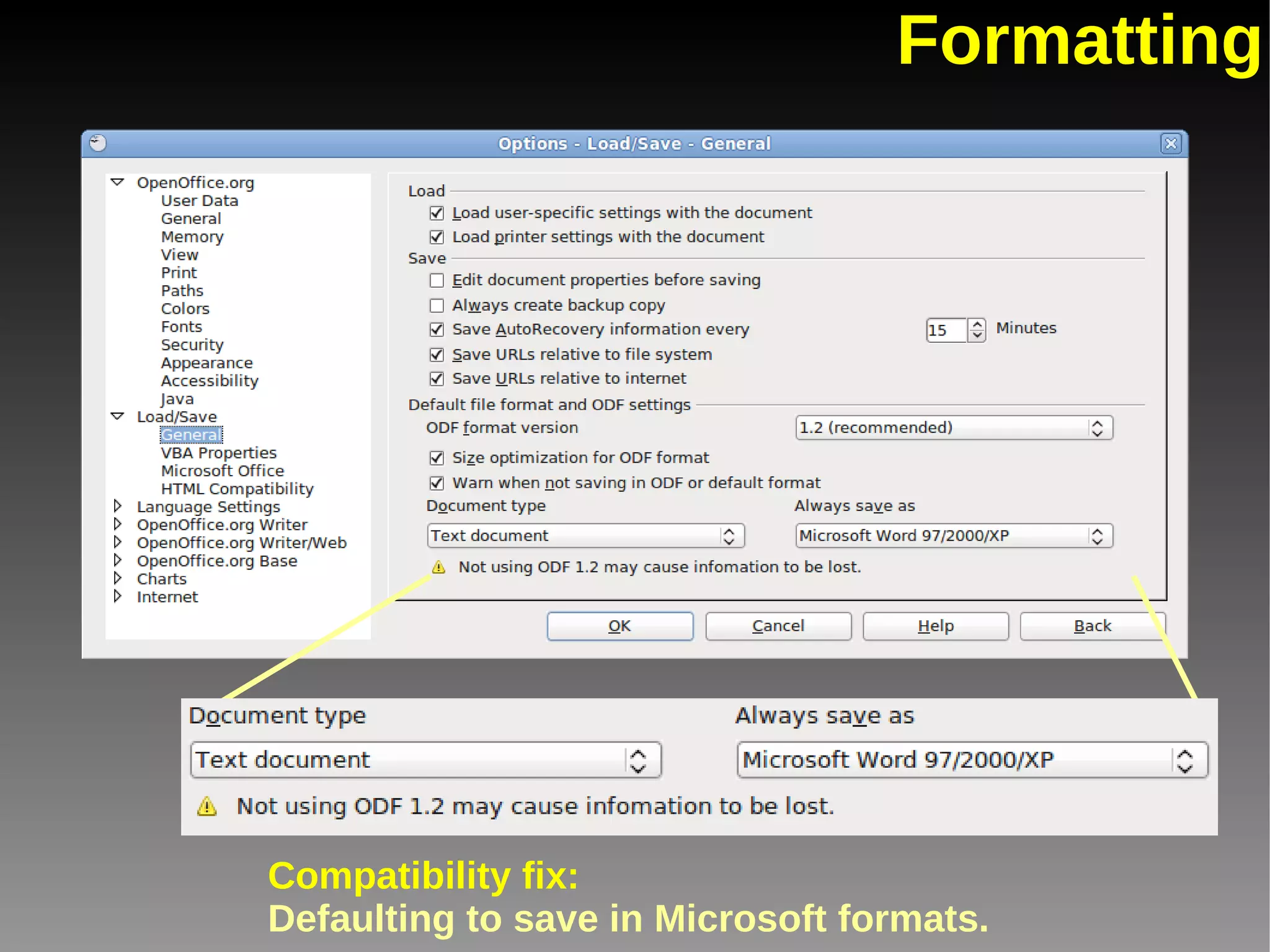This screenshot has height=952, width=1270.
Task: Collapse the Load/Save tree node
Action: pos(117,416)
